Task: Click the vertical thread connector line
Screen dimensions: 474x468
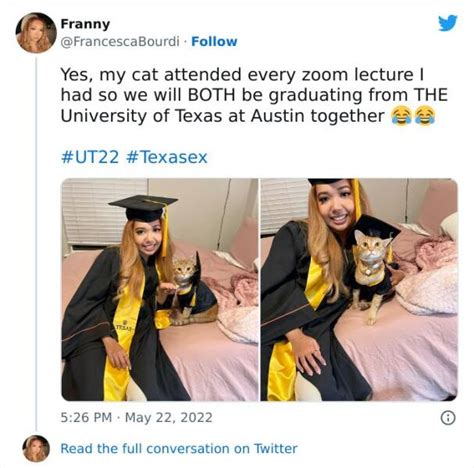Action: [x=36, y=243]
